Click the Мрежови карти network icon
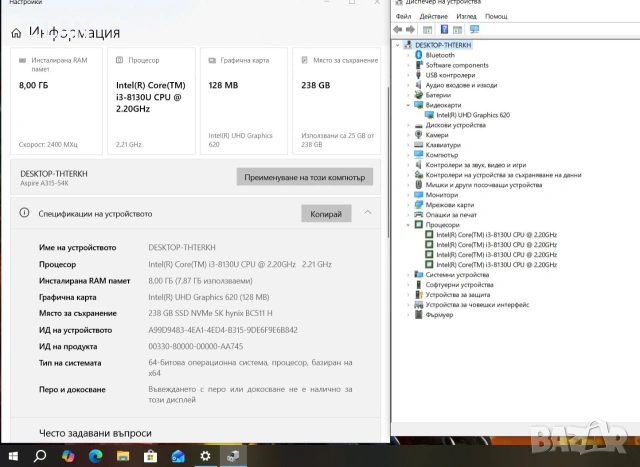 coord(418,205)
